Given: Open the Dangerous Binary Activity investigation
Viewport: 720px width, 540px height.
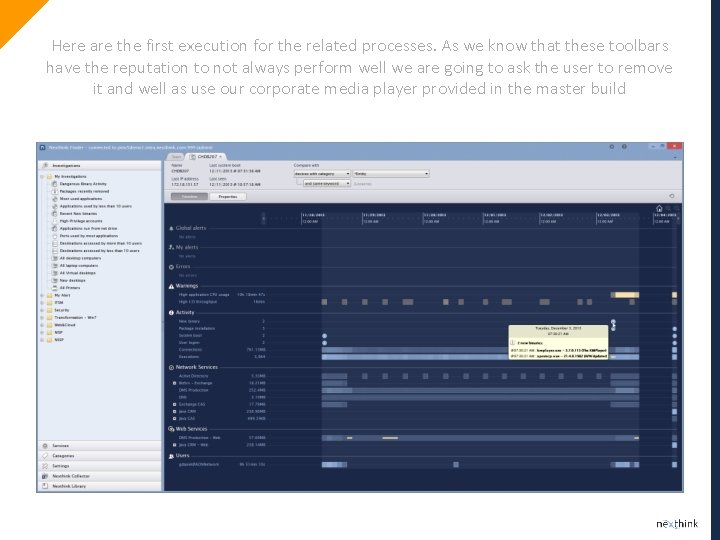Looking at the screenshot, I should click(83, 184).
